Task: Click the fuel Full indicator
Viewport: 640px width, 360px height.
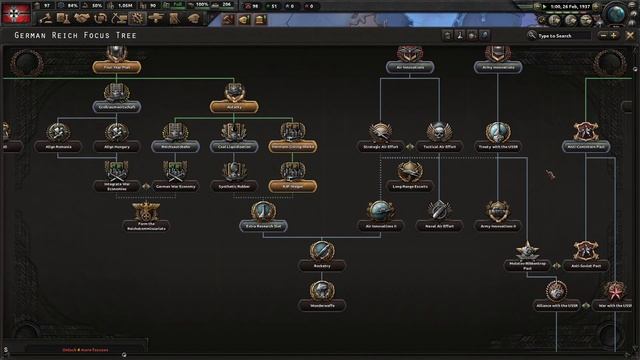Action: [174, 5]
